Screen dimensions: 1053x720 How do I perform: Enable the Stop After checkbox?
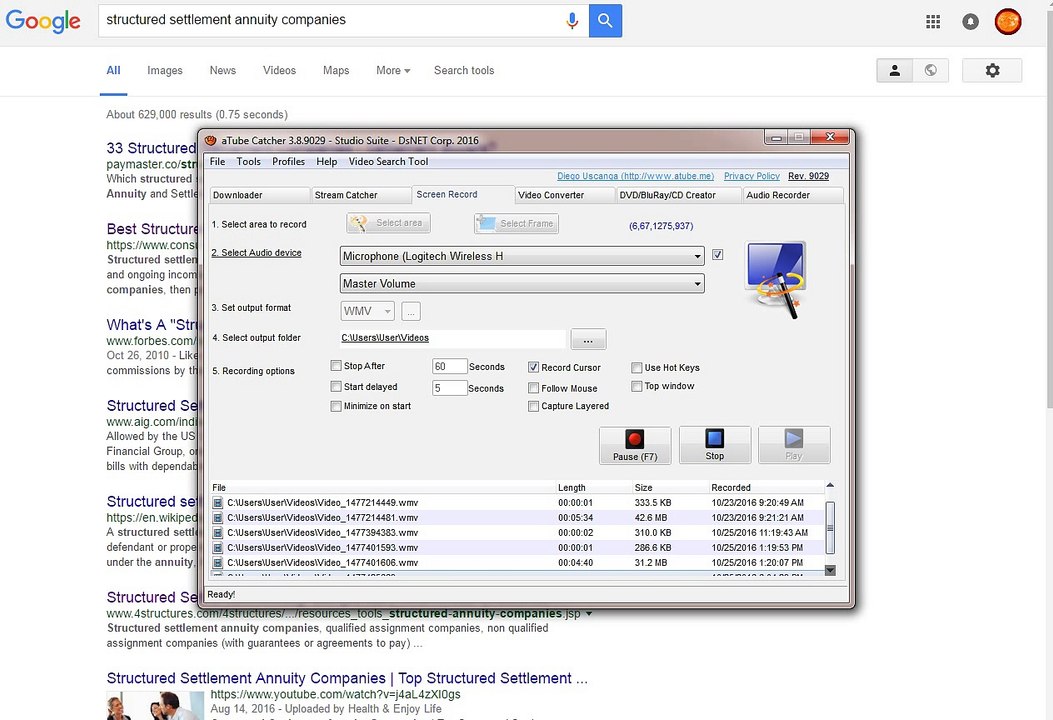pyautogui.click(x=336, y=366)
